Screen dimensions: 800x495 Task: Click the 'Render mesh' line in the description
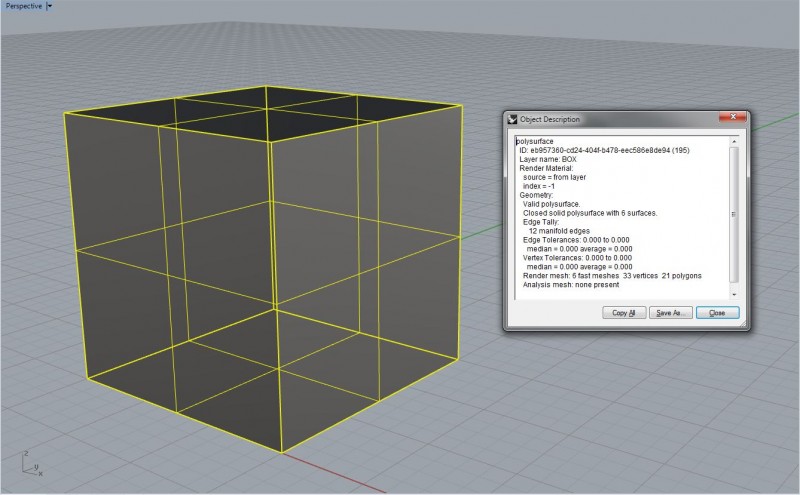click(x=610, y=275)
